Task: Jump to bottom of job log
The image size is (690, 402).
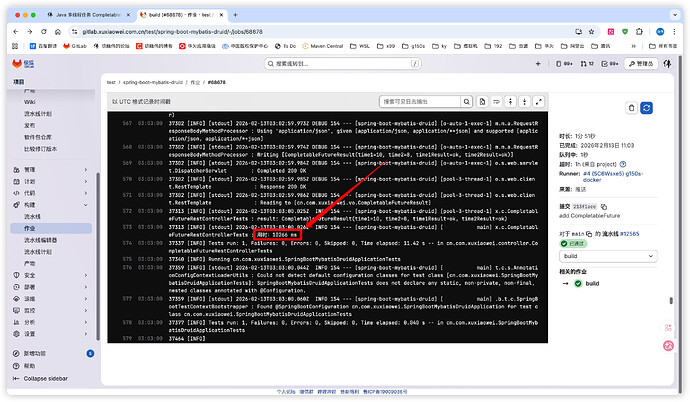Action: tap(525, 102)
